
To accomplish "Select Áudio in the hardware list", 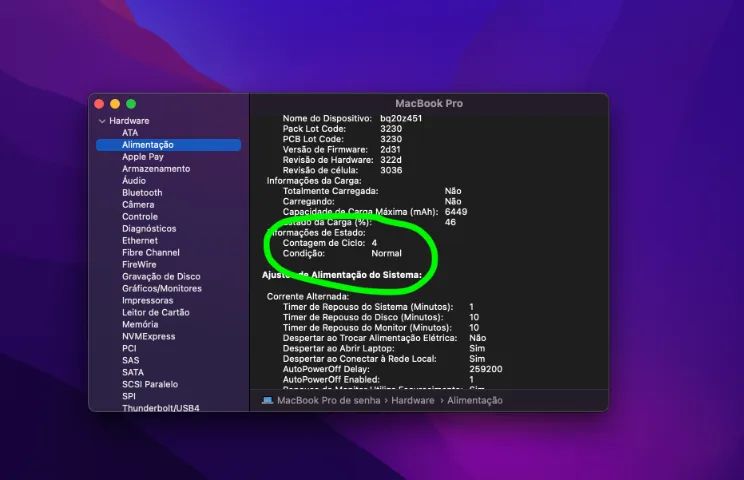I will (134, 180).
